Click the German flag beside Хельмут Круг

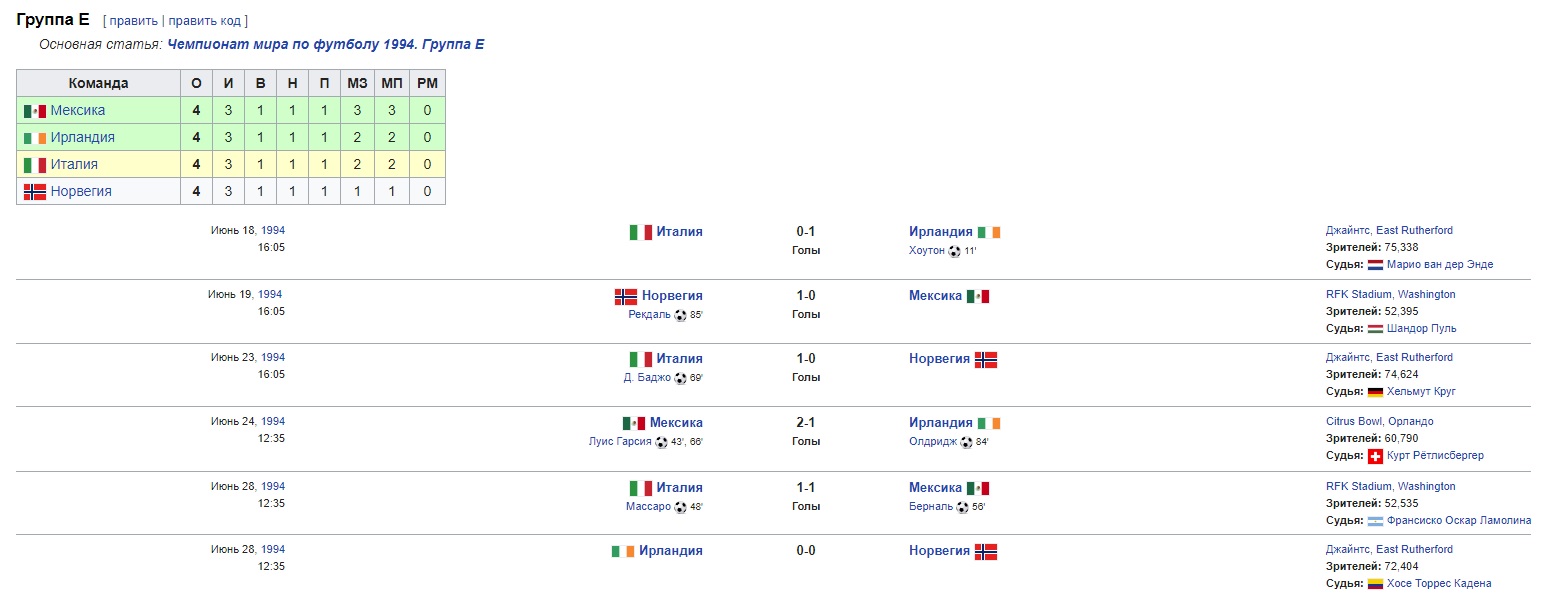(1375, 392)
